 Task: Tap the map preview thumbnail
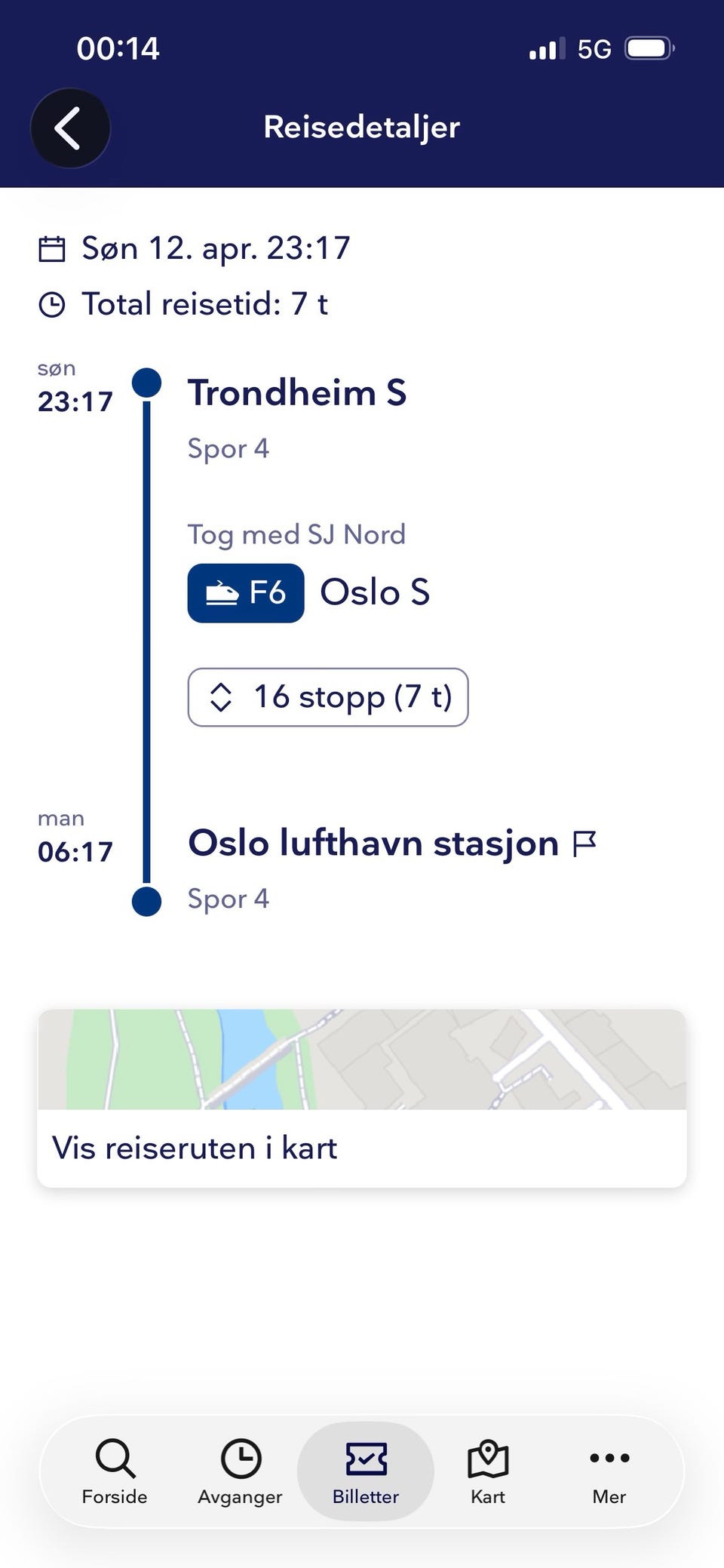pos(362,1059)
